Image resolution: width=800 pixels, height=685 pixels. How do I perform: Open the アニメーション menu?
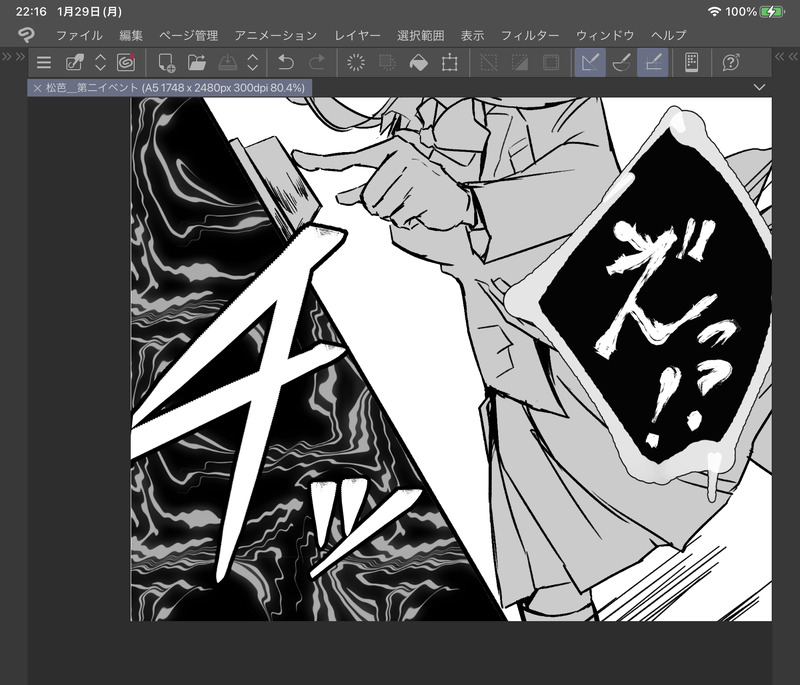[276, 35]
